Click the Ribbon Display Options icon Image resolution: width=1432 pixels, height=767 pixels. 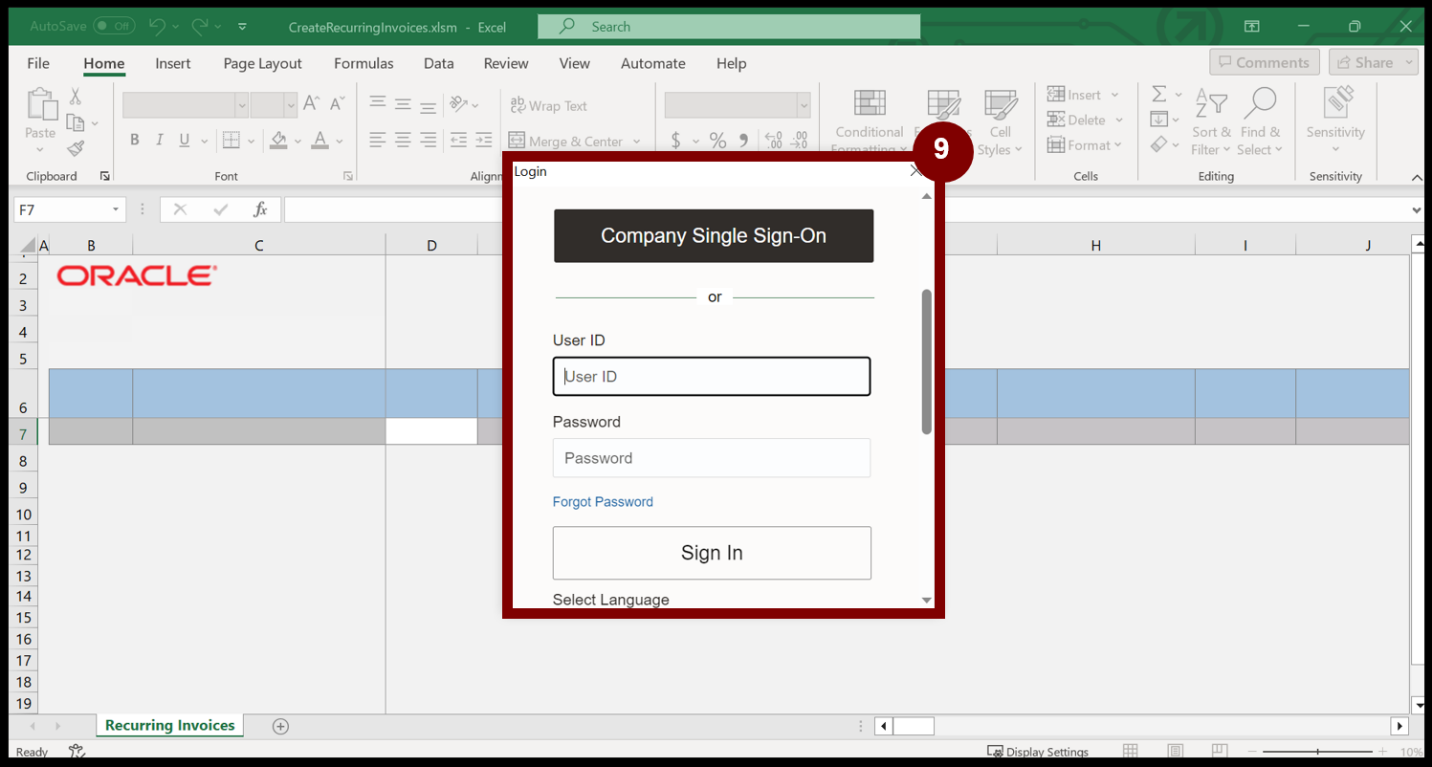[x=1252, y=26]
